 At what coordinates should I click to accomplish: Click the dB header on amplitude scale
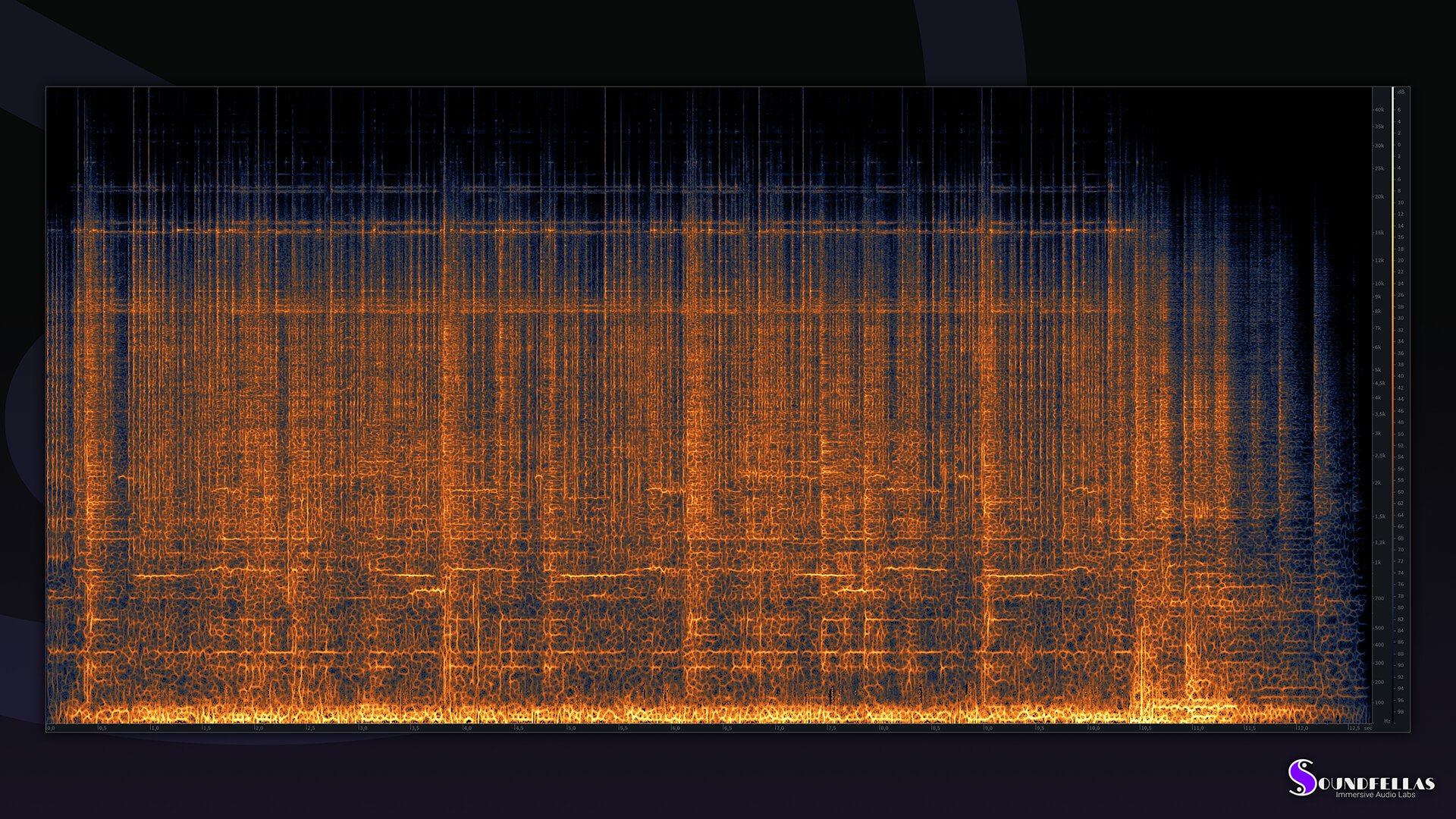[x=1401, y=92]
